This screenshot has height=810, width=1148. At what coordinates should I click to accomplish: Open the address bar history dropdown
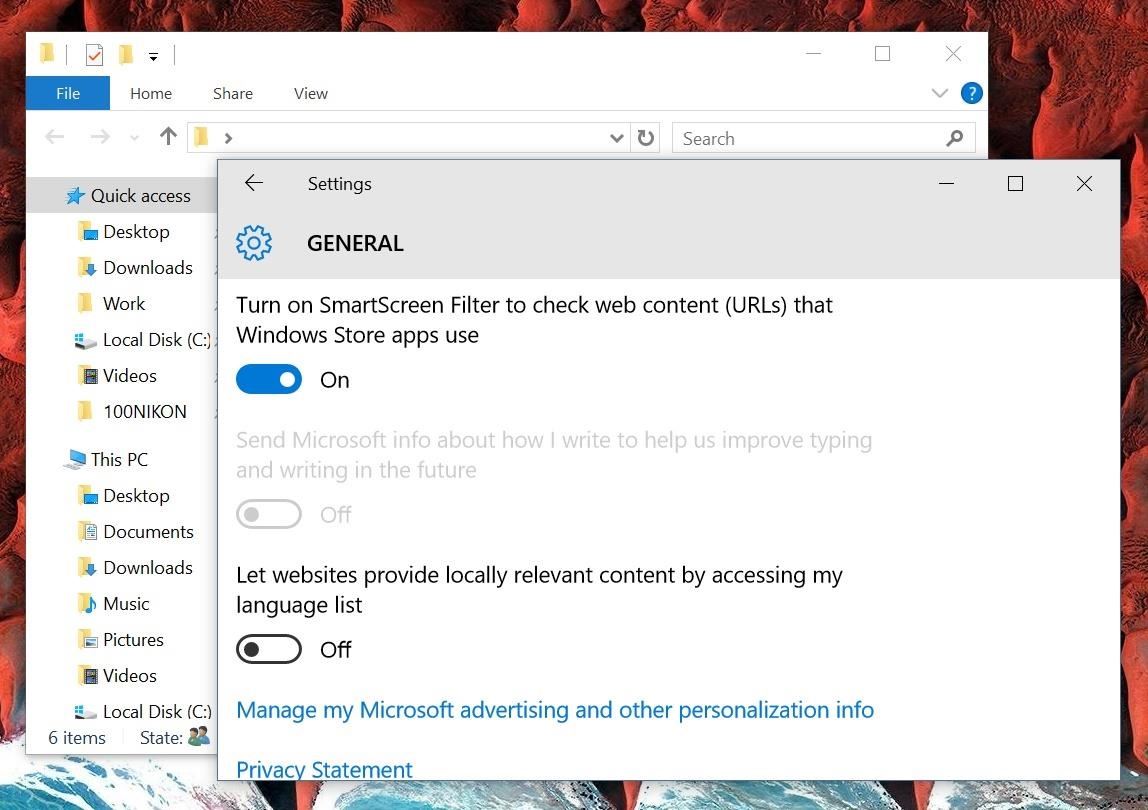coord(617,138)
